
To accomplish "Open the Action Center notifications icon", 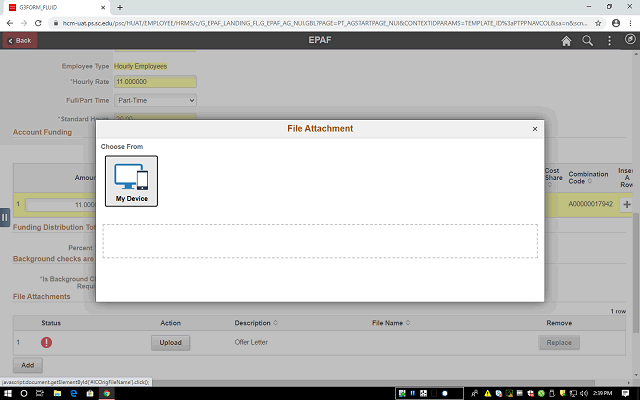I will pyautogui.click(x=625, y=393).
